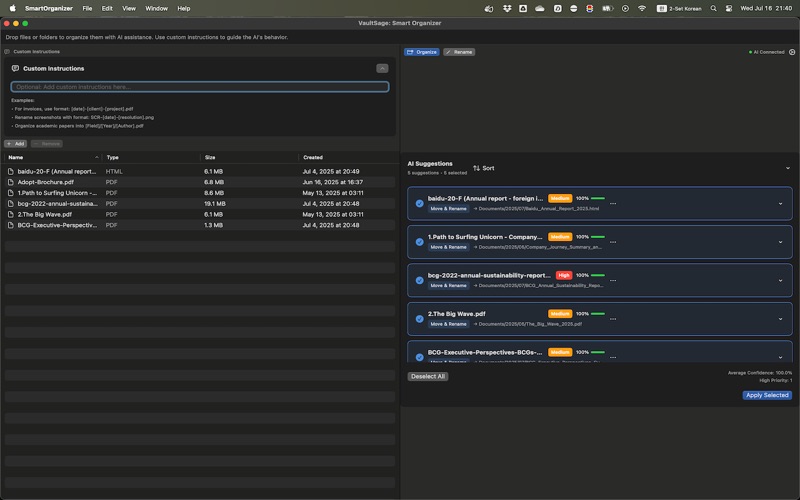Viewport: 800px width, 500px height.
Task: Select the 19.1 MB size cell
Action: coord(215,204)
